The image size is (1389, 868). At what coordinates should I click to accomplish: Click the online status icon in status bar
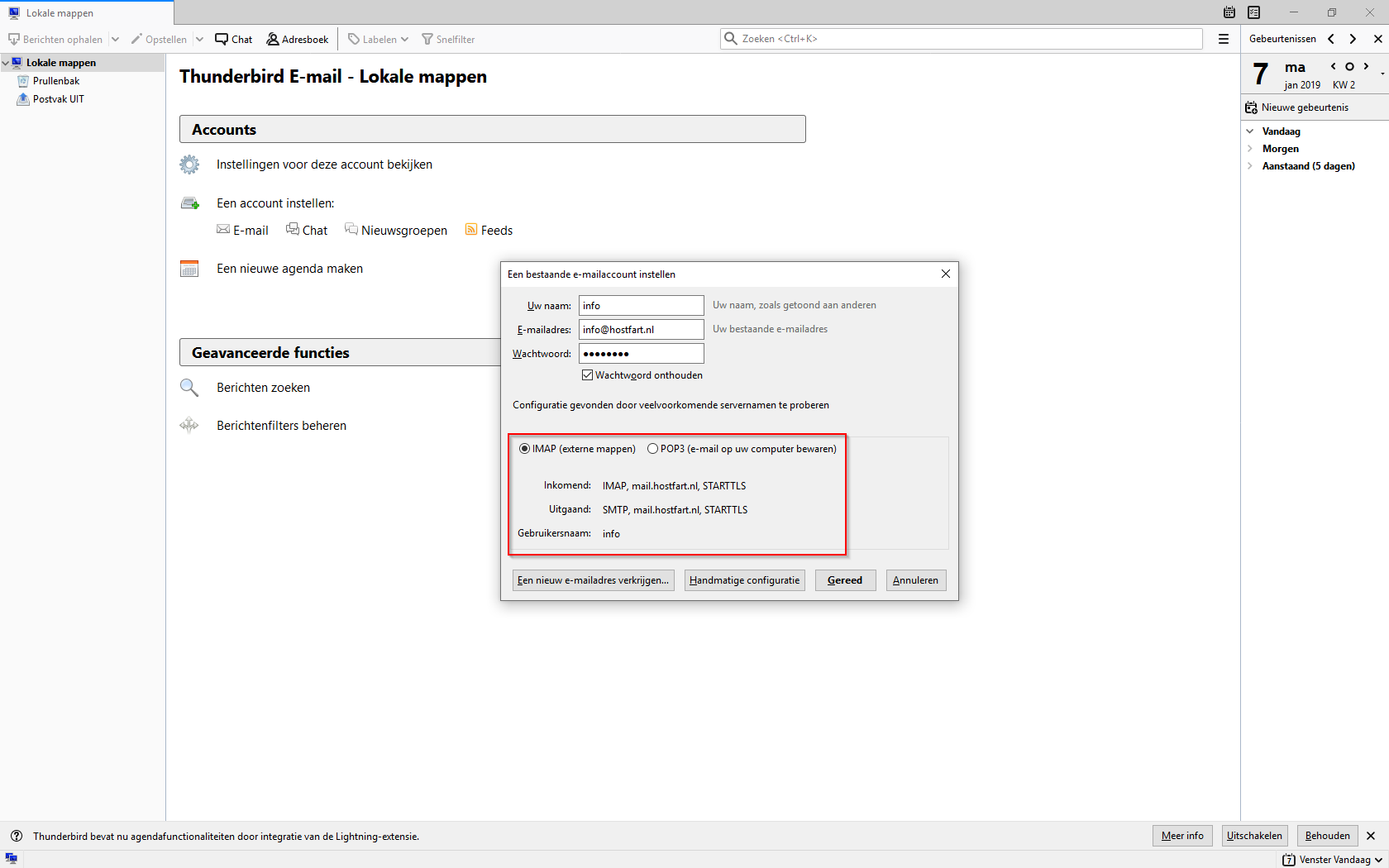pos(12,859)
